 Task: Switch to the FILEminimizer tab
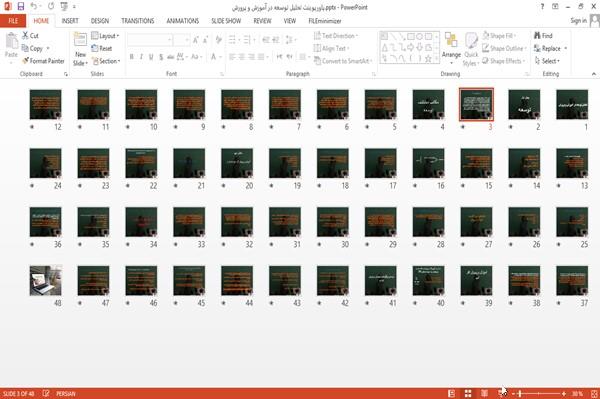click(x=324, y=21)
